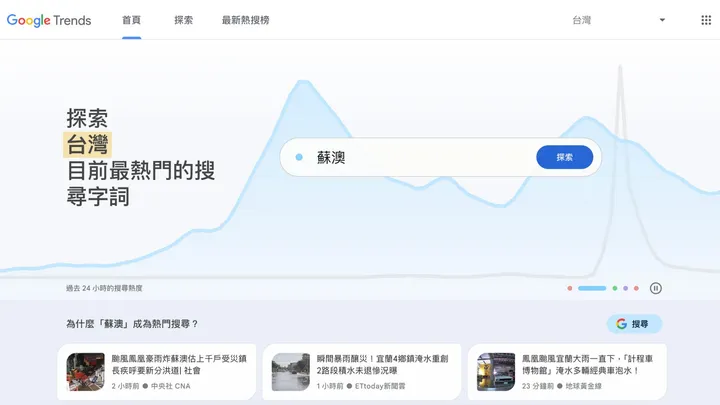Go to the 首頁 tab
Image resolution: width=720 pixels, height=405 pixels.
tap(131, 20)
